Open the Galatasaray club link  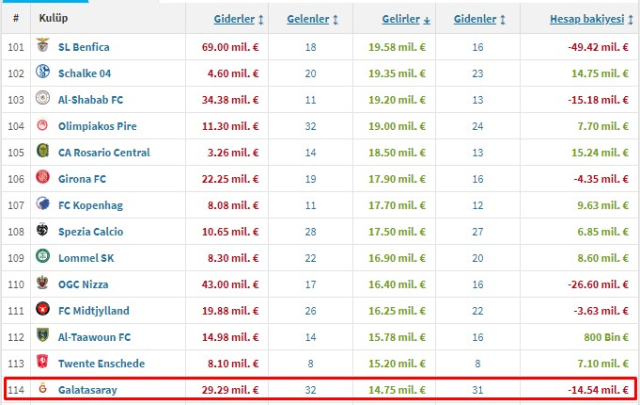pyautogui.click(x=87, y=390)
